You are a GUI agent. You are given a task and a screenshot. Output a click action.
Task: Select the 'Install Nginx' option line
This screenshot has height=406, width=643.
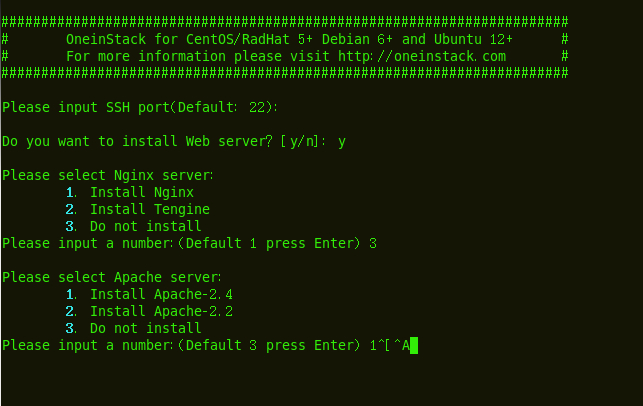[141, 192]
